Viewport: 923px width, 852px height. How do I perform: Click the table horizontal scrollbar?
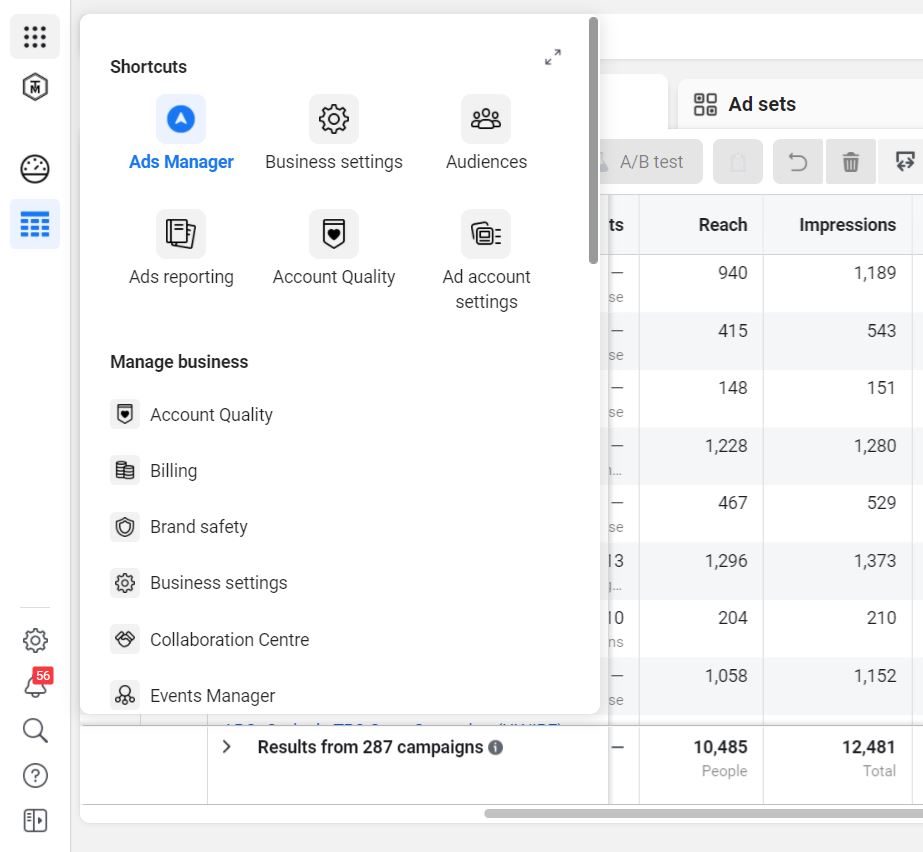point(703,813)
